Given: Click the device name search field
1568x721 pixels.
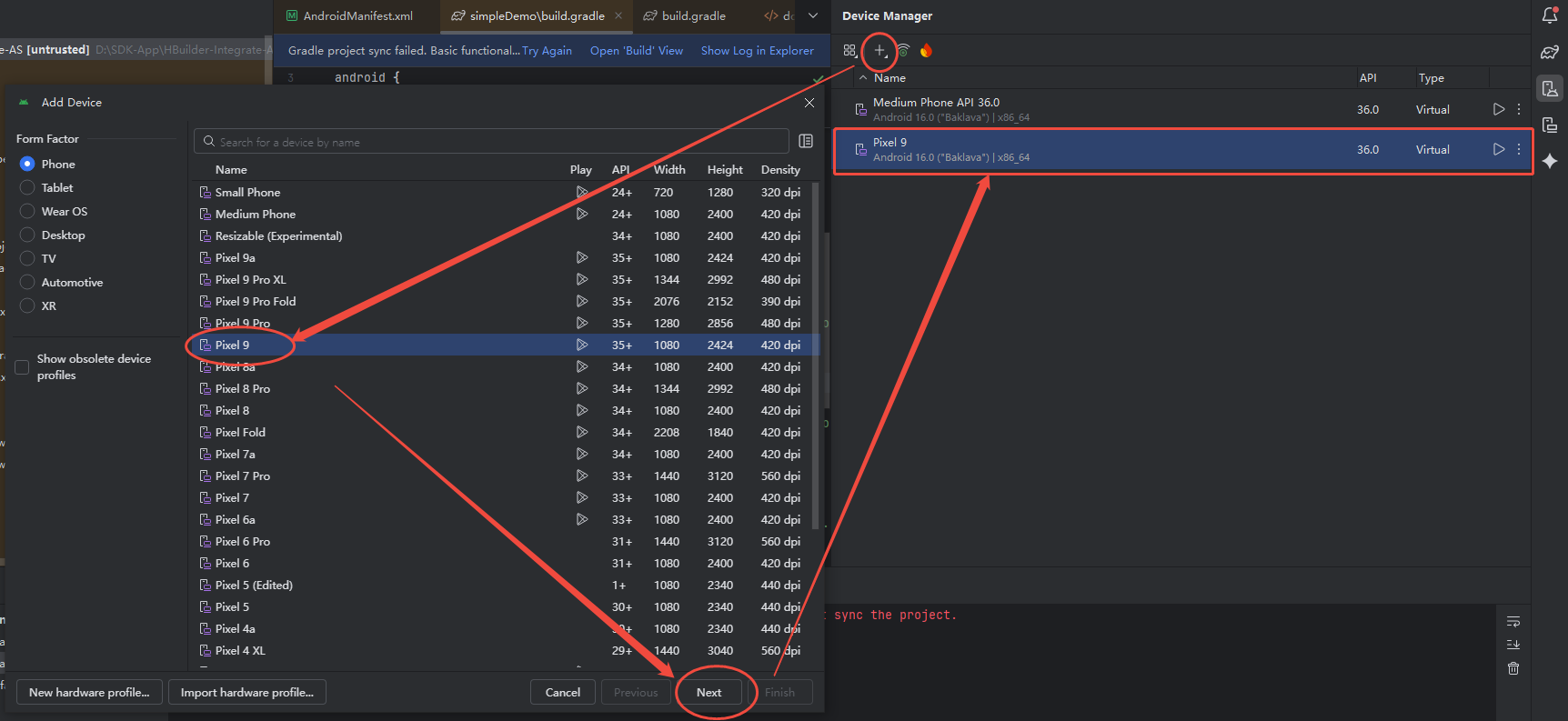Looking at the screenshot, I should click(491, 142).
